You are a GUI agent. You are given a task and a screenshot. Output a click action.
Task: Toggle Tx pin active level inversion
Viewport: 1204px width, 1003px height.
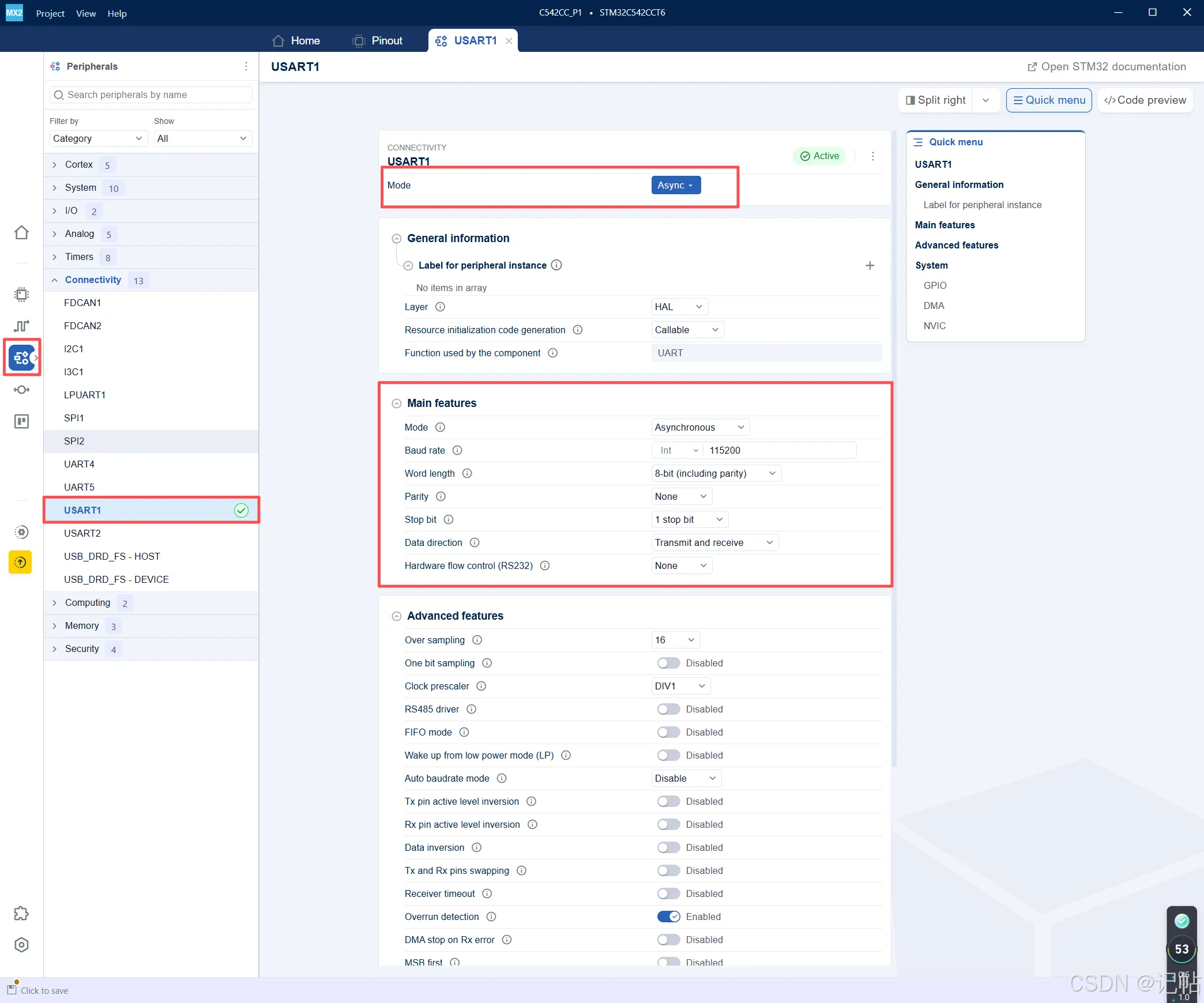[669, 801]
